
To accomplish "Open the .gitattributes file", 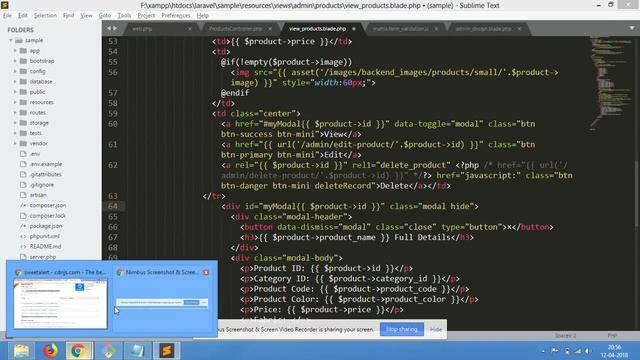I will 45,174.
